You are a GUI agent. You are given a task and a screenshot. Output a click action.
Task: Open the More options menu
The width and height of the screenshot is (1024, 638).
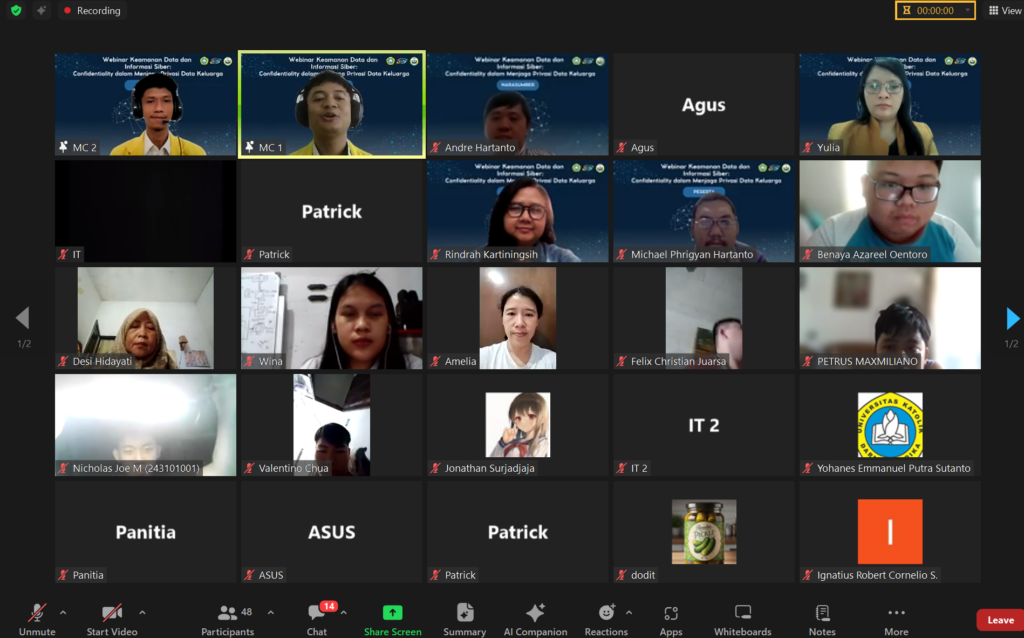click(x=896, y=613)
